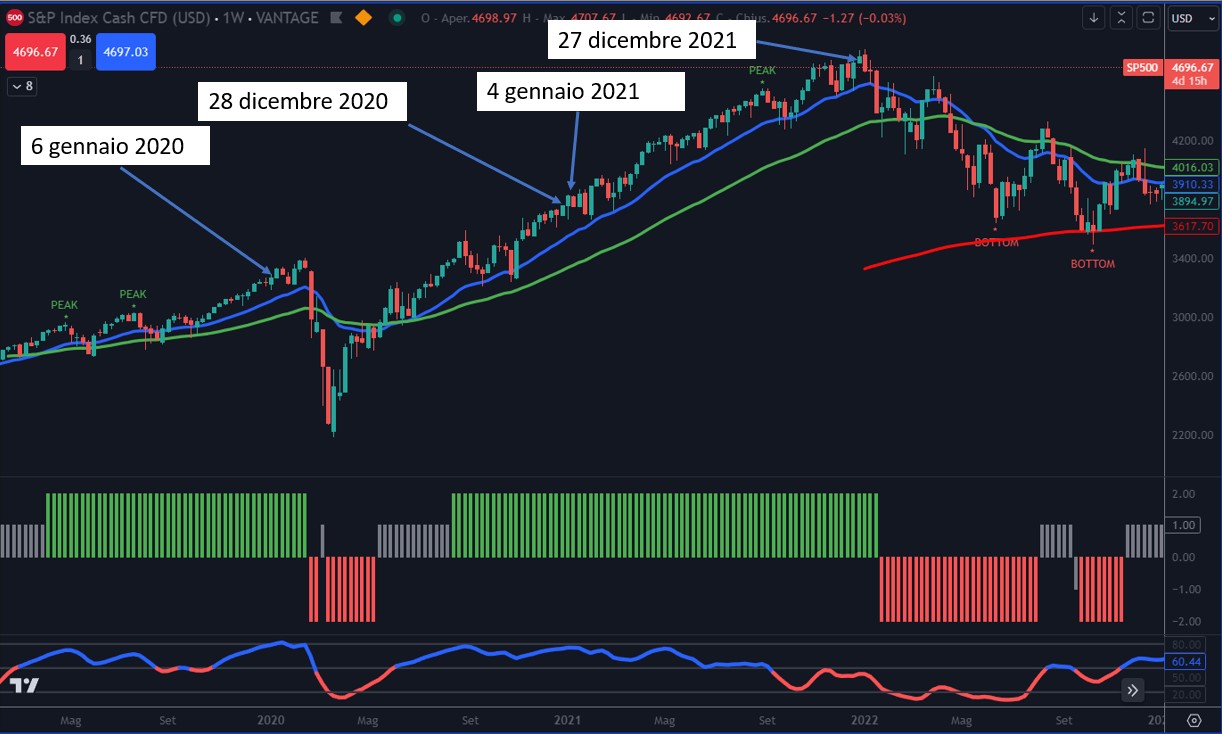Viewport: 1222px width, 734px height.
Task: Open chart settings hexagon gear icon
Action: coord(1194,720)
